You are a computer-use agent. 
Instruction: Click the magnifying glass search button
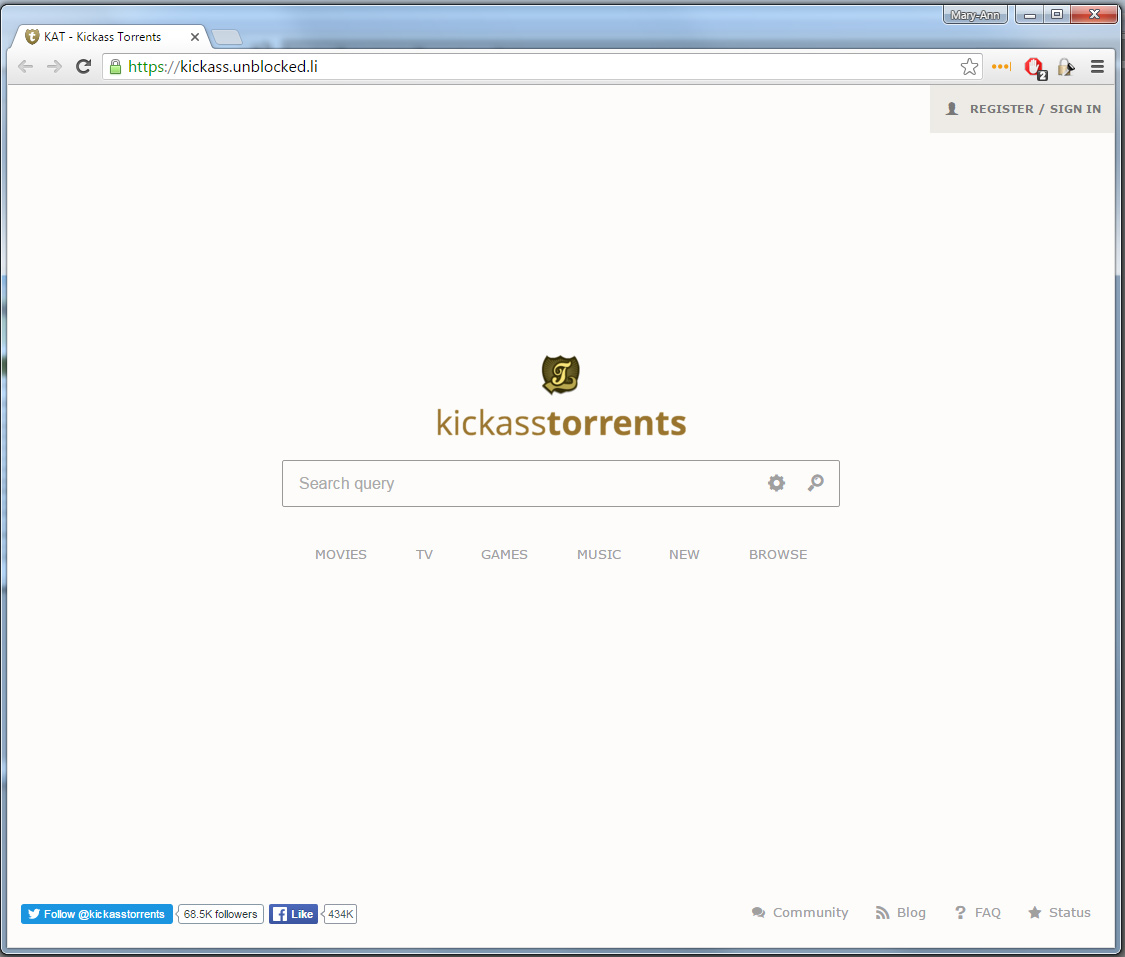click(x=816, y=483)
